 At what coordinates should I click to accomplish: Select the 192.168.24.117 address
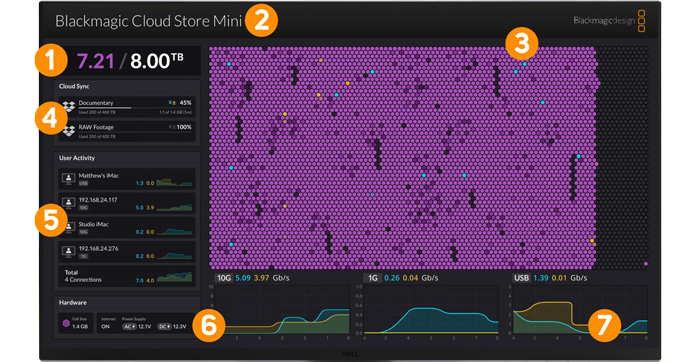click(98, 200)
